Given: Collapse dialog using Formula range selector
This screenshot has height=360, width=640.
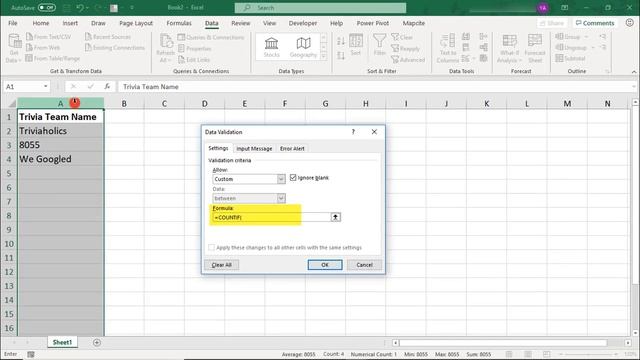Looking at the screenshot, I should [x=336, y=218].
